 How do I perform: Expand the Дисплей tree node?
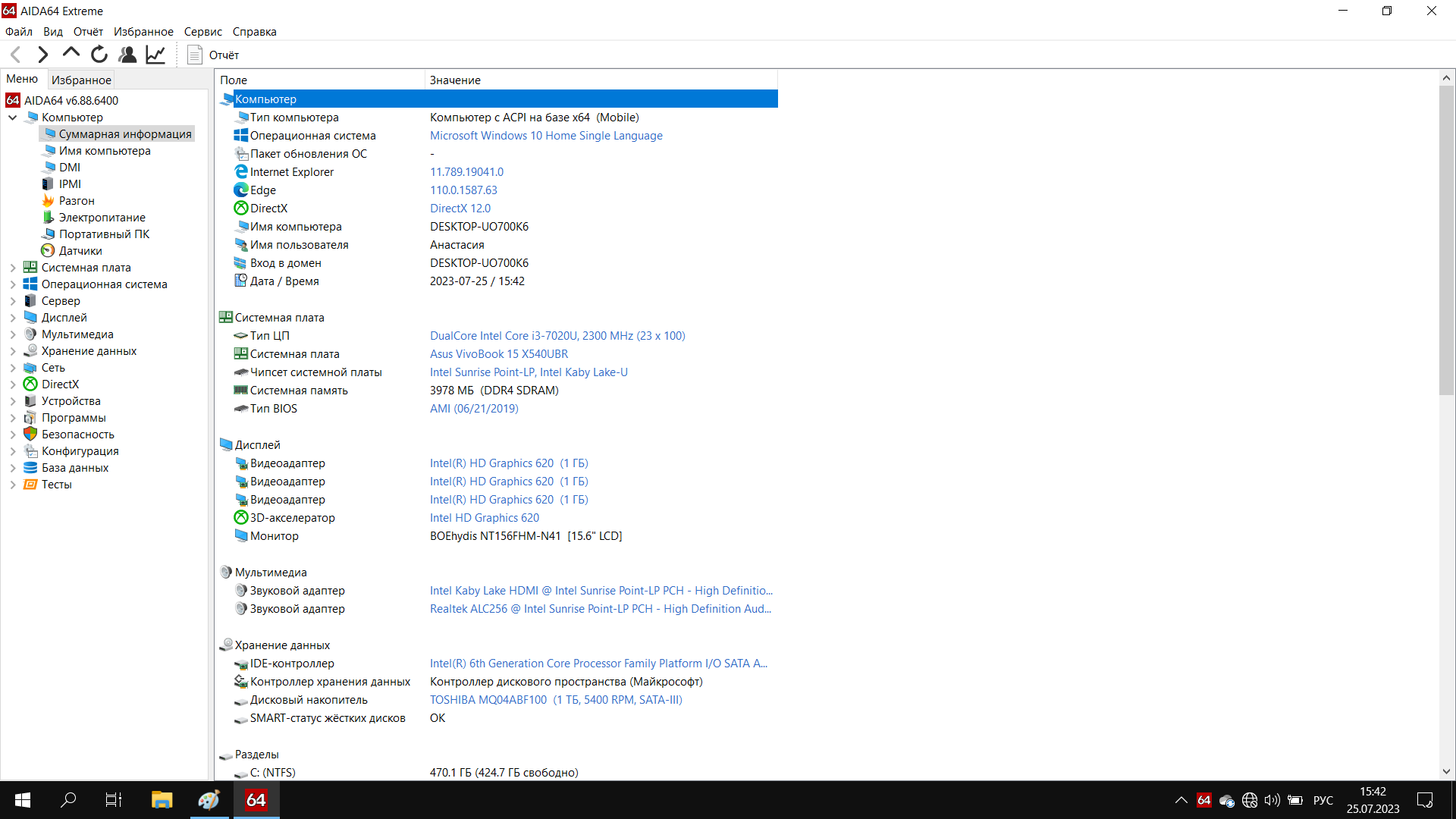click(13, 318)
